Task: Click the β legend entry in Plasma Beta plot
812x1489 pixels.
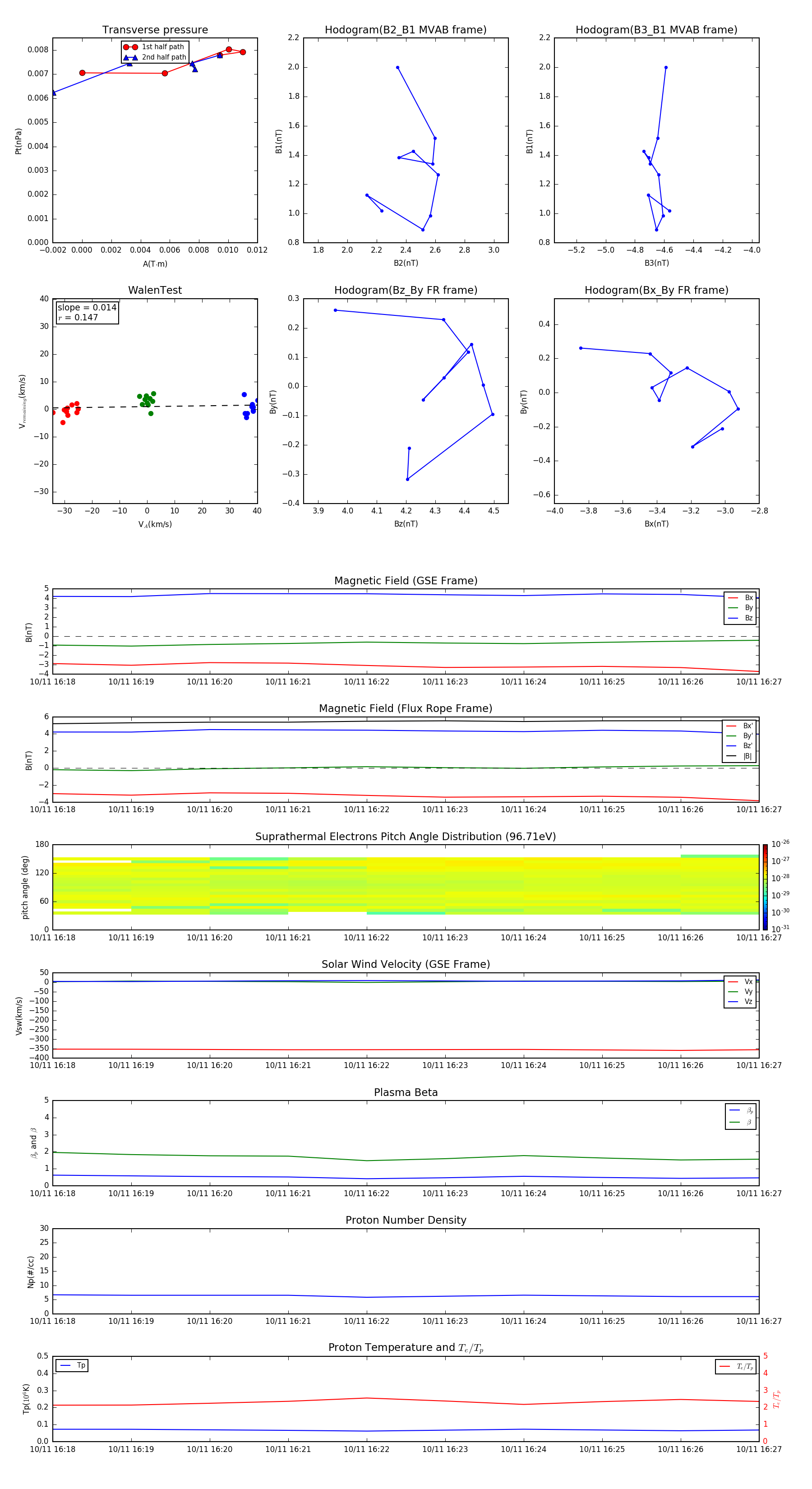Action: (741, 1122)
